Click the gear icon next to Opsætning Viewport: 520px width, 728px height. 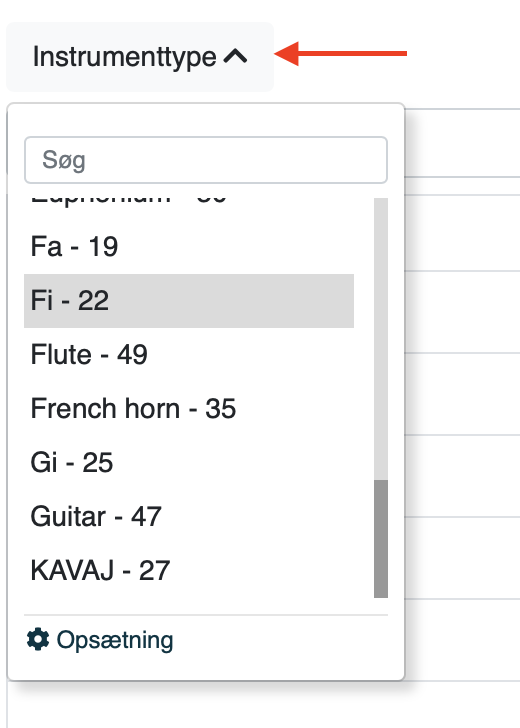(38, 639)
